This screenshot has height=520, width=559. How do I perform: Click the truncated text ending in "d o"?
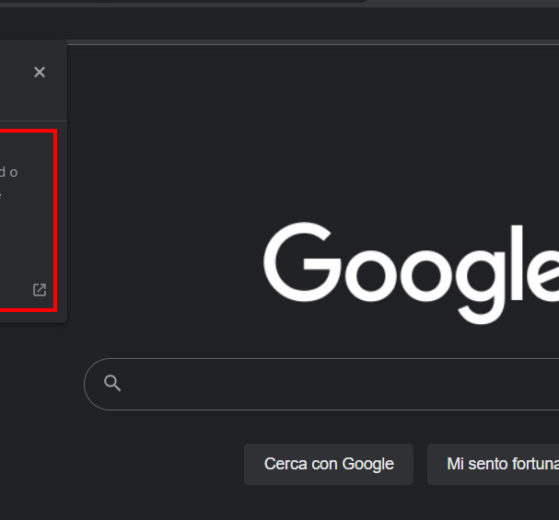pyautogui.click(x=9, y=172)
